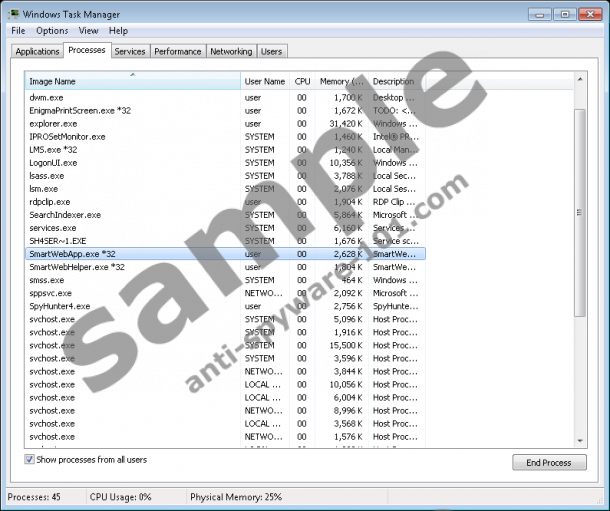Open the Options menu
The height and width of the screenshot is (511, 610).
[52, 31]
